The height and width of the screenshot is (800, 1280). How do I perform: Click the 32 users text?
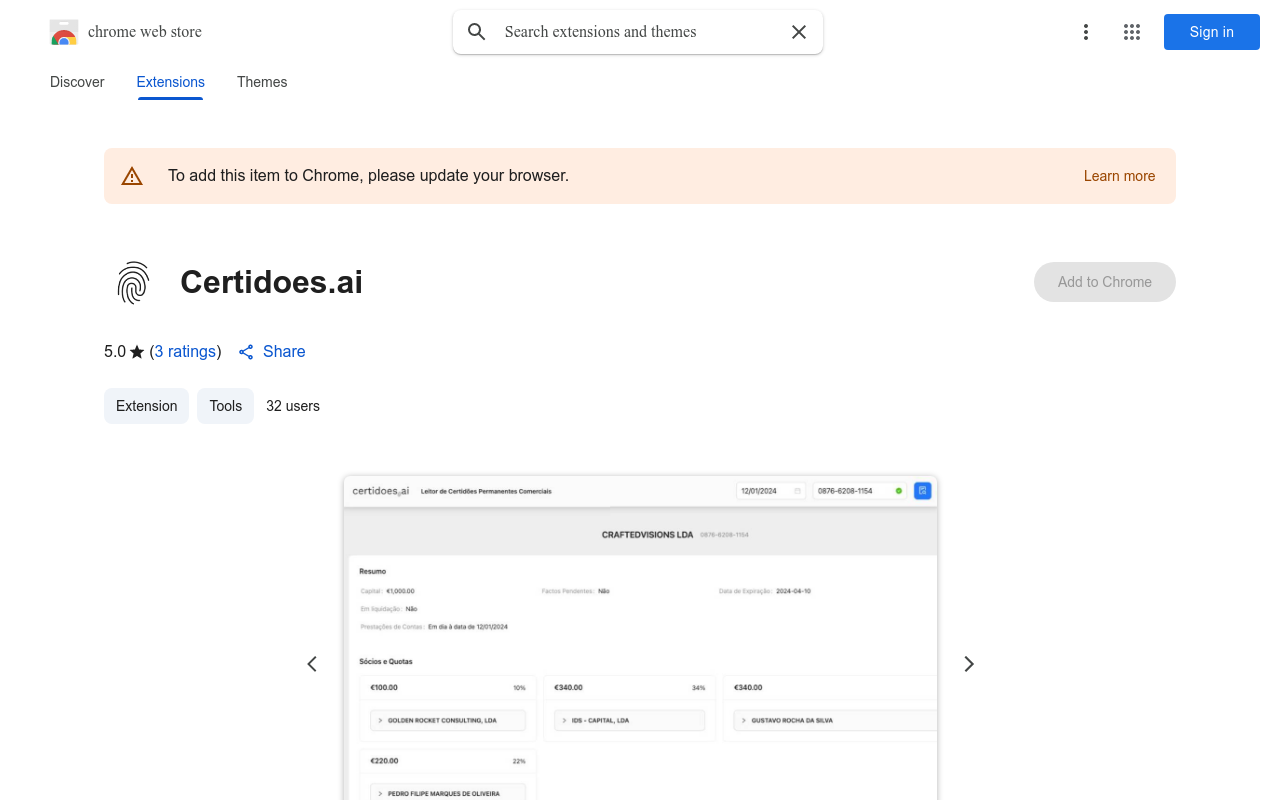[293, 406]
